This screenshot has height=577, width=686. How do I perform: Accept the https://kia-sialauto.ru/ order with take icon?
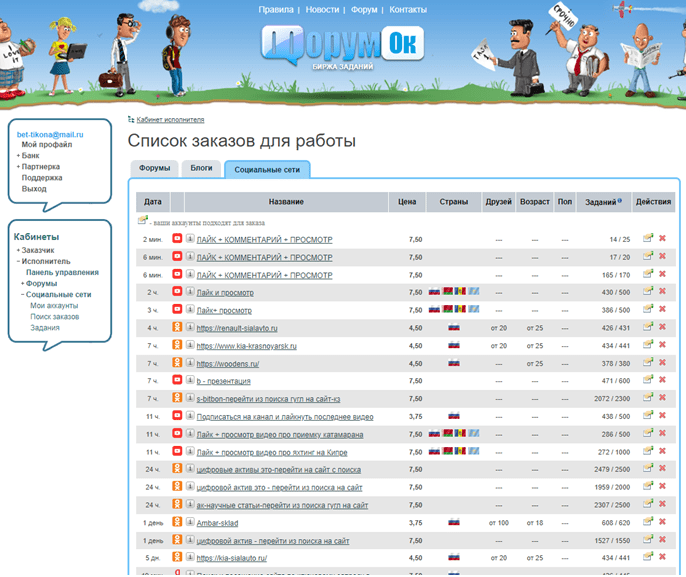(x=648, y=556)
